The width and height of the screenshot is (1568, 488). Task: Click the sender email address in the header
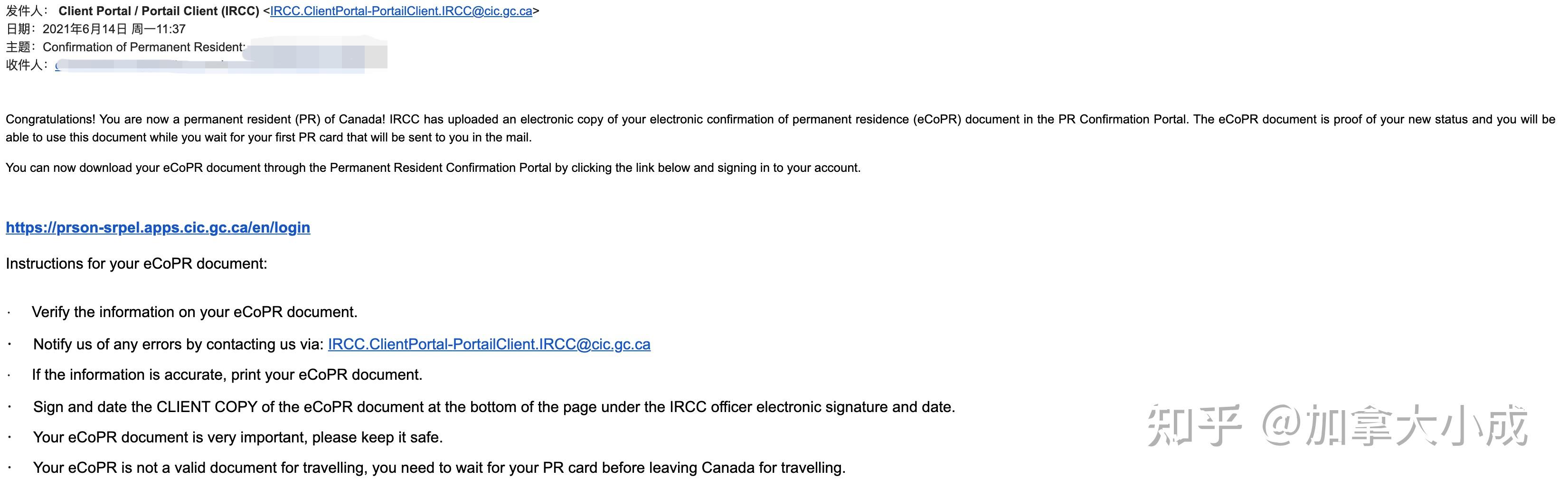[x=400, y=11]
